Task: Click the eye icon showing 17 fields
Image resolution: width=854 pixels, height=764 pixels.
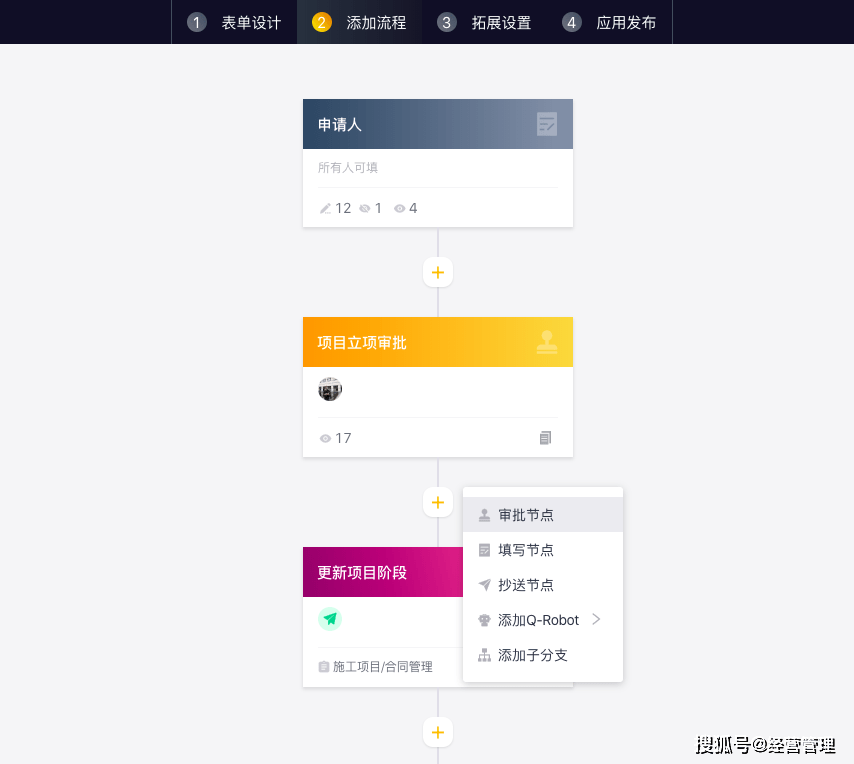Action: (x=325, y=439)
